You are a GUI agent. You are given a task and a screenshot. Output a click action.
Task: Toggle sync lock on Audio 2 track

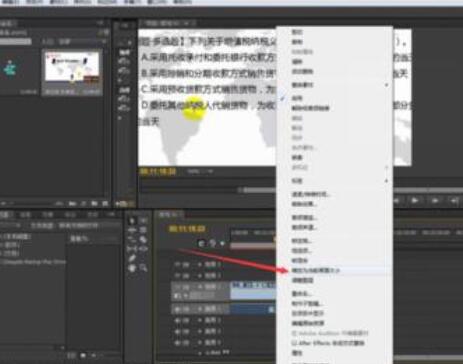click(x=186, y=320)
